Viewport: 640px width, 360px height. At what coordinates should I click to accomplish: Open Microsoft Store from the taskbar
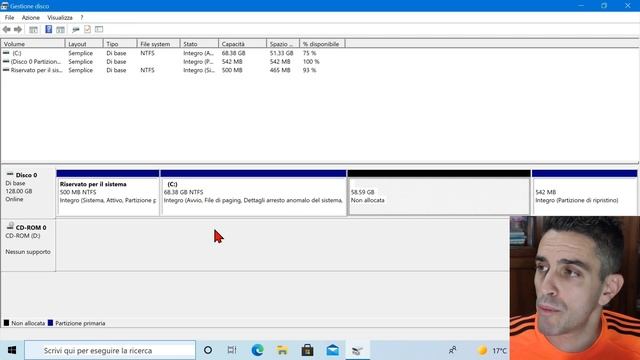pos(307,350)
